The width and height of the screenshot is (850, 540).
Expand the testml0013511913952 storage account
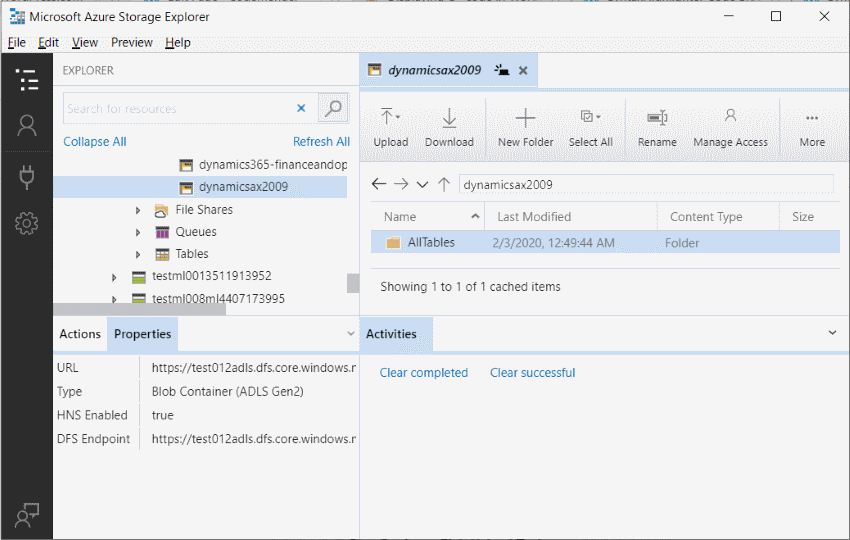pos(114,277)
